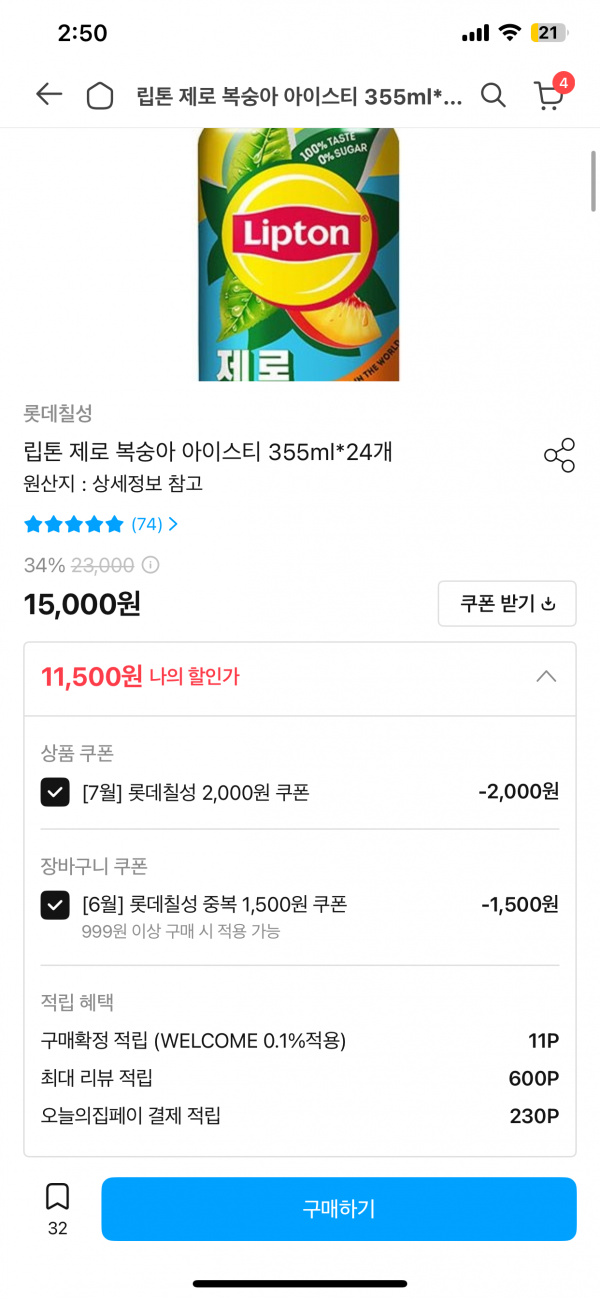Tap the share icon beside product title
This screenshot has height=1299, width=600.
559,455
